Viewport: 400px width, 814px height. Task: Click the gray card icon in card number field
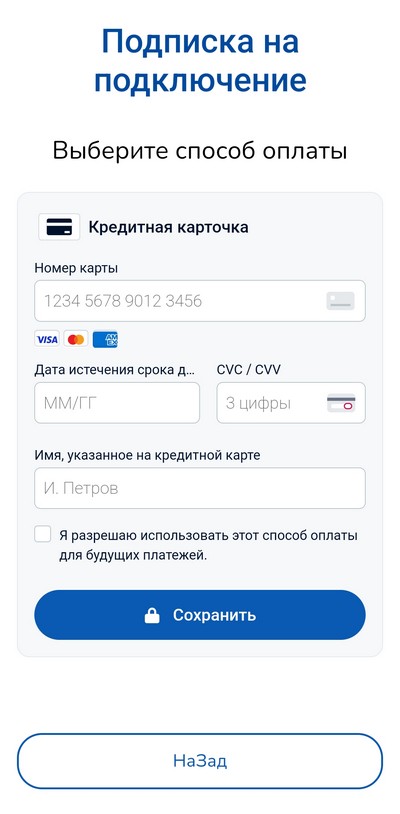[340, 301]
